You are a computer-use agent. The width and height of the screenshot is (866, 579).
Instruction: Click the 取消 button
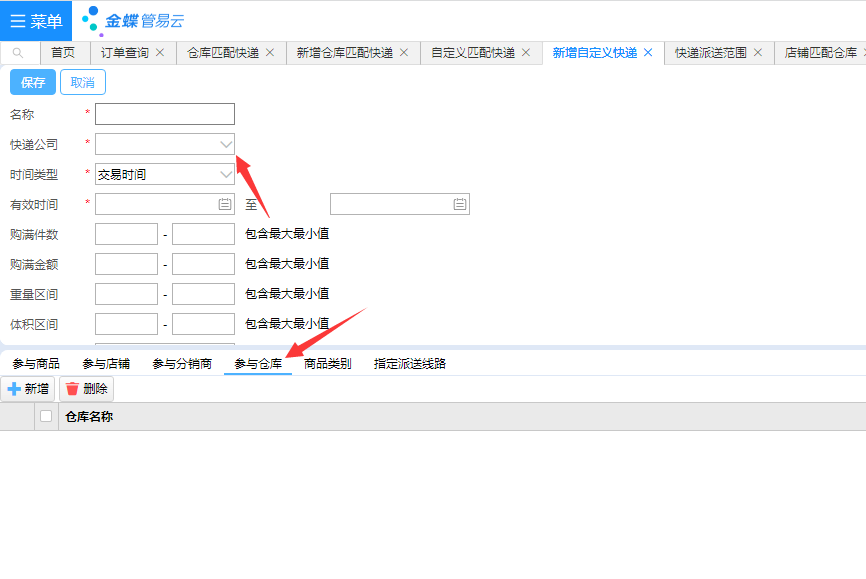click(x=82, y=83)
